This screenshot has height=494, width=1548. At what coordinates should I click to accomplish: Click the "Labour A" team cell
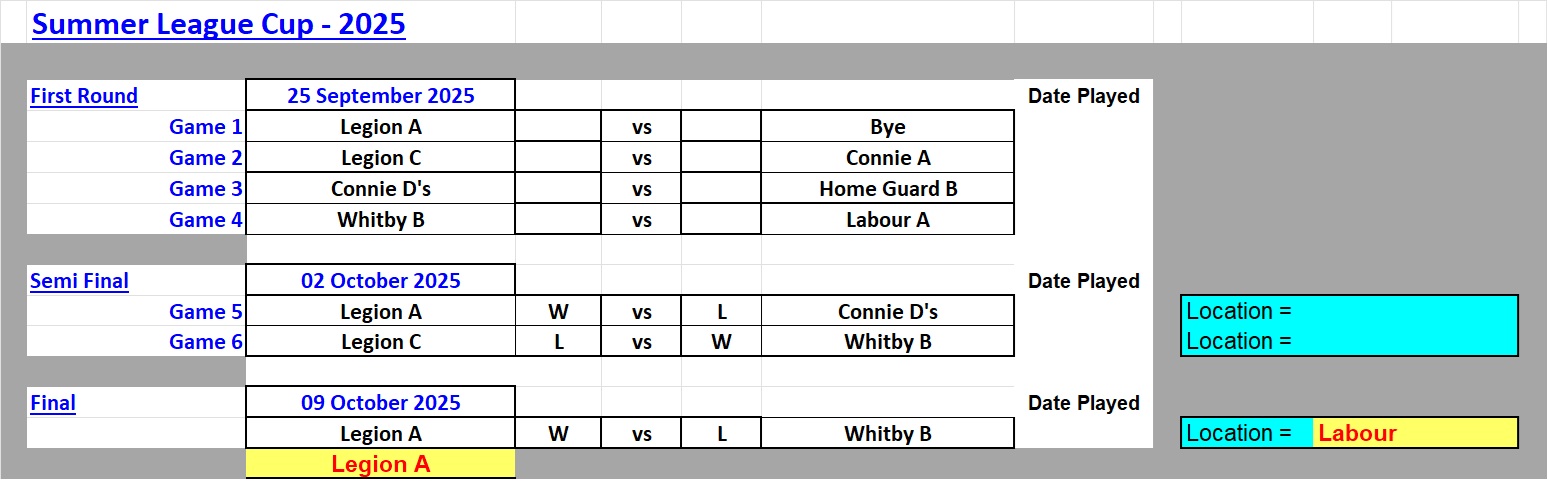(x=887, y=220)
